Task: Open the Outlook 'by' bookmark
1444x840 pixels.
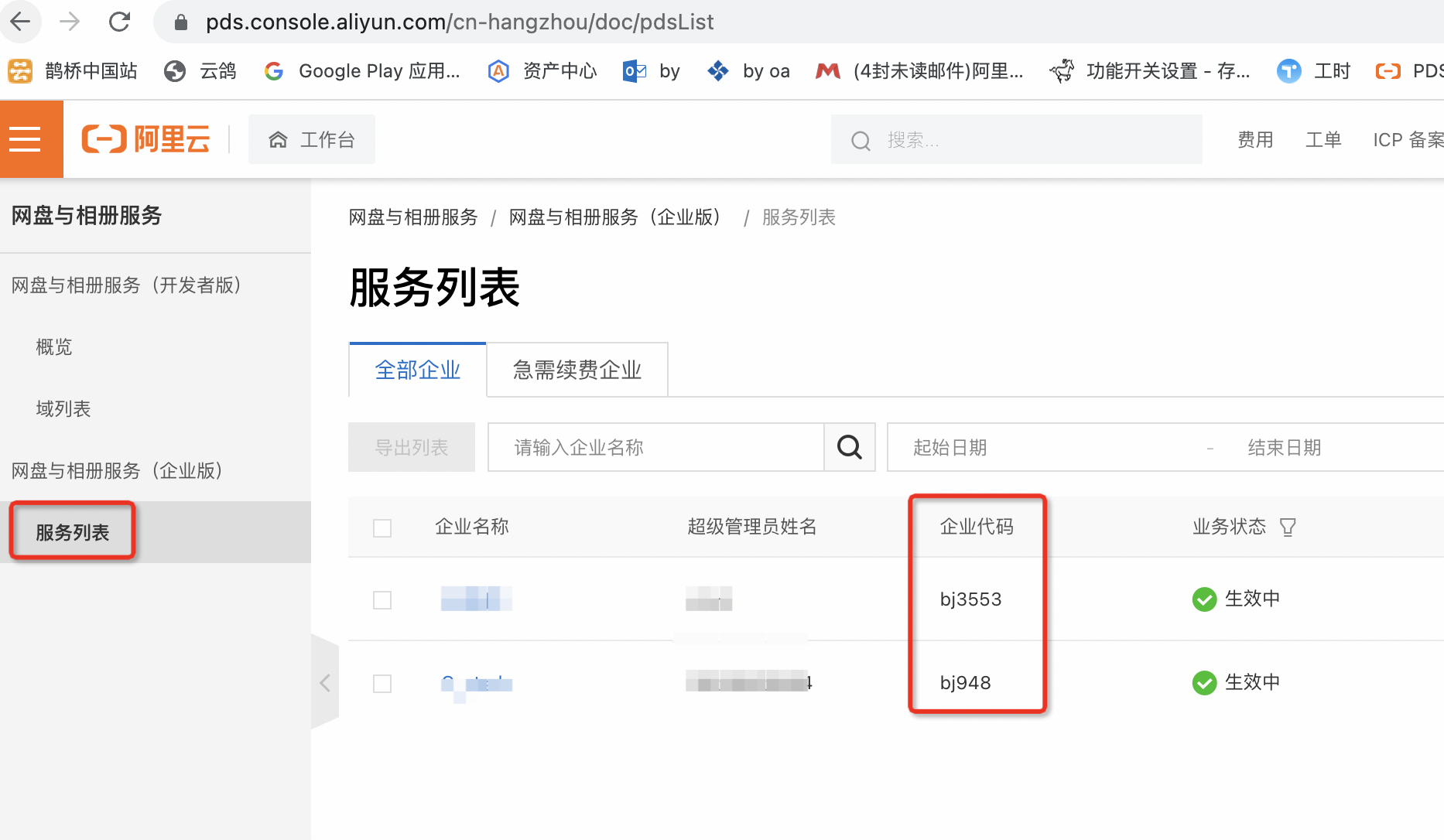Action: tap(652, 71)
